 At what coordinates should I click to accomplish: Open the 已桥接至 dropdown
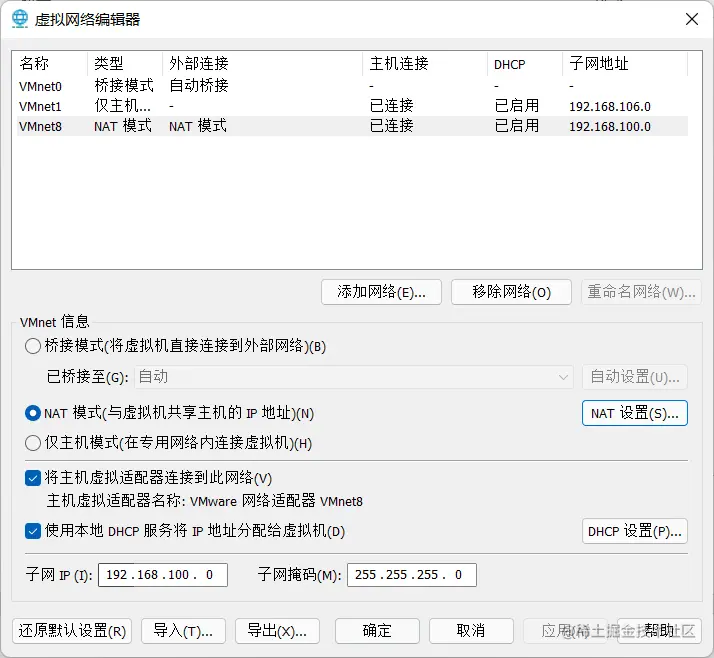pyautogui.click(x=354, y=377)
